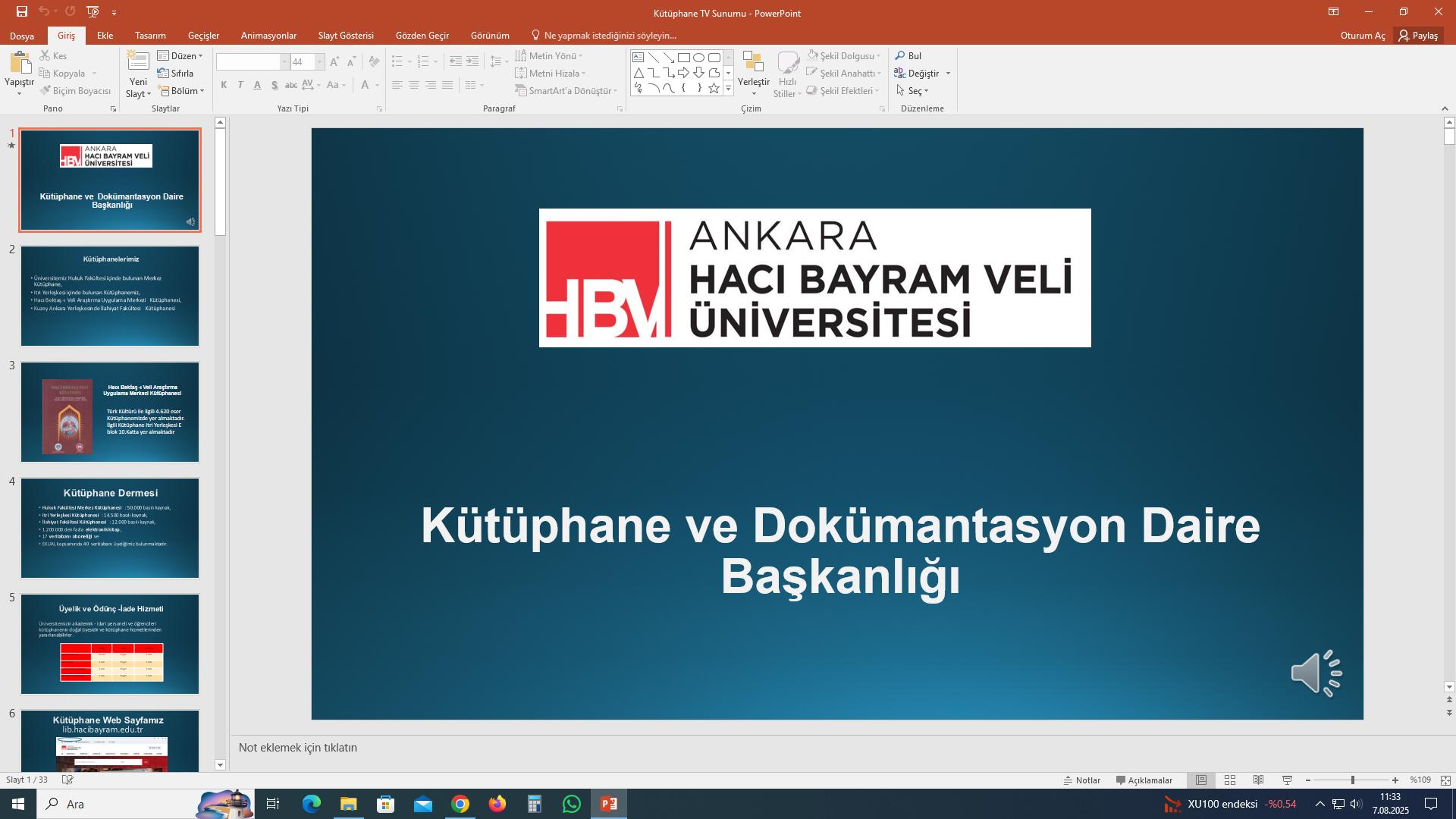Viewport: 1456px width, 819px height.
Task: Insert a new slide with Yeni Slayt icon
Action: (138, 61)
